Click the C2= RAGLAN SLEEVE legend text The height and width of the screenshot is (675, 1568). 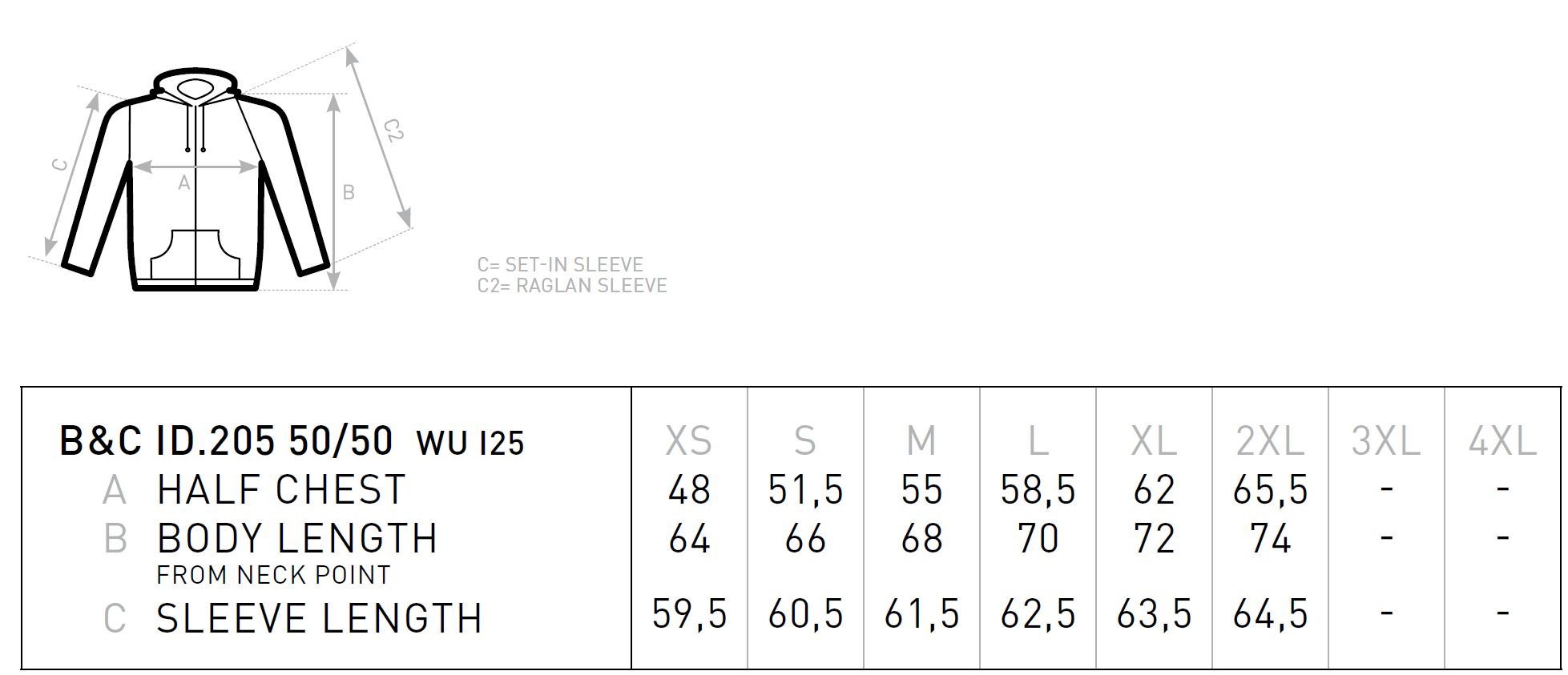572,286
